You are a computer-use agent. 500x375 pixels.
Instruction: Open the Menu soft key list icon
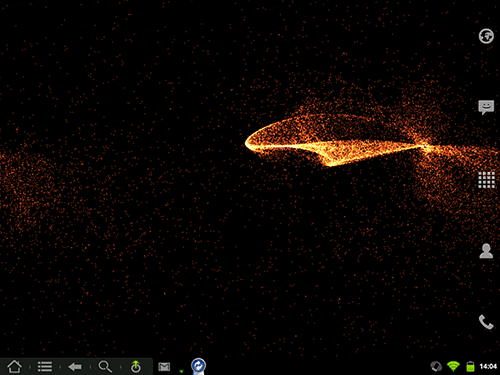45,367
